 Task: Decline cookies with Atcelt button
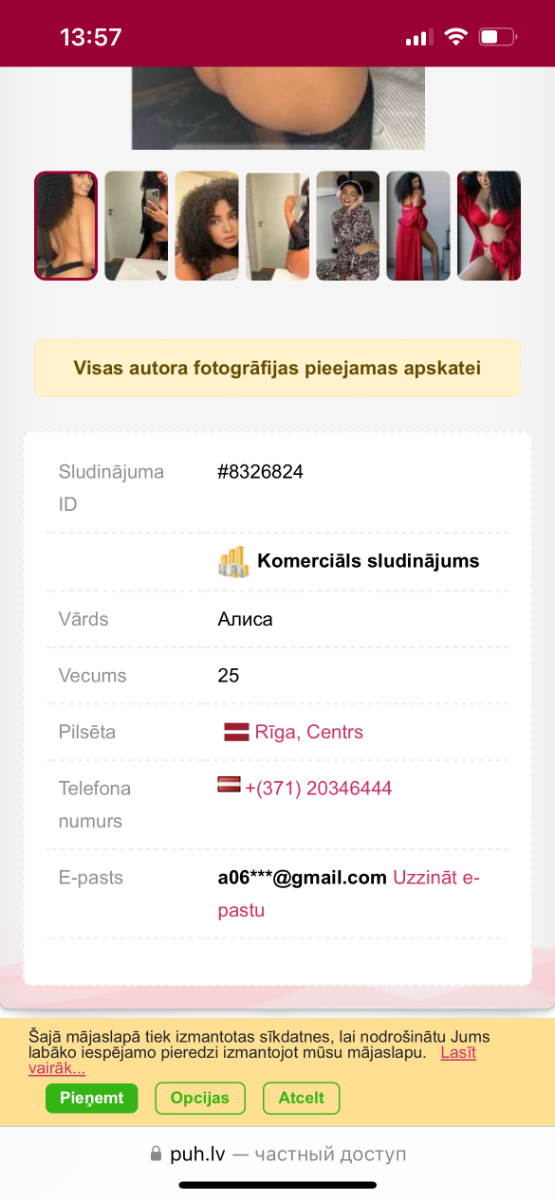pyautogui.click(x=301, y=1098)
